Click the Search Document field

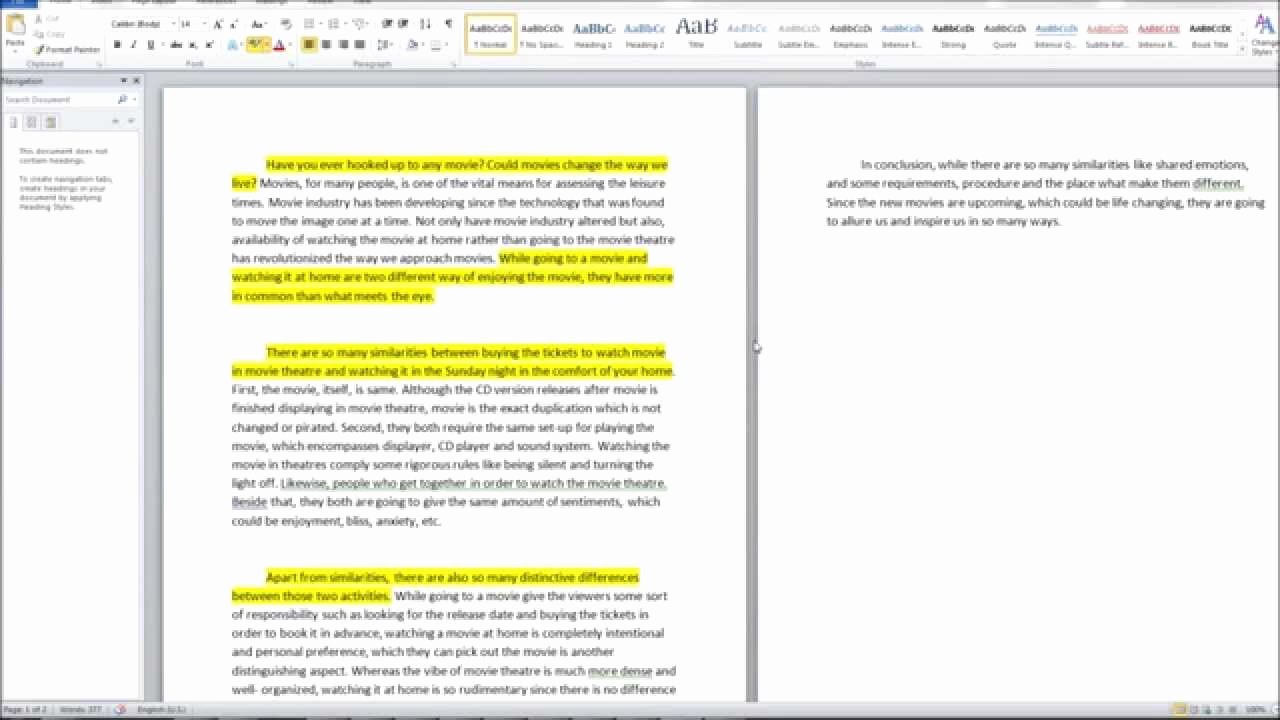click(59, 99)
